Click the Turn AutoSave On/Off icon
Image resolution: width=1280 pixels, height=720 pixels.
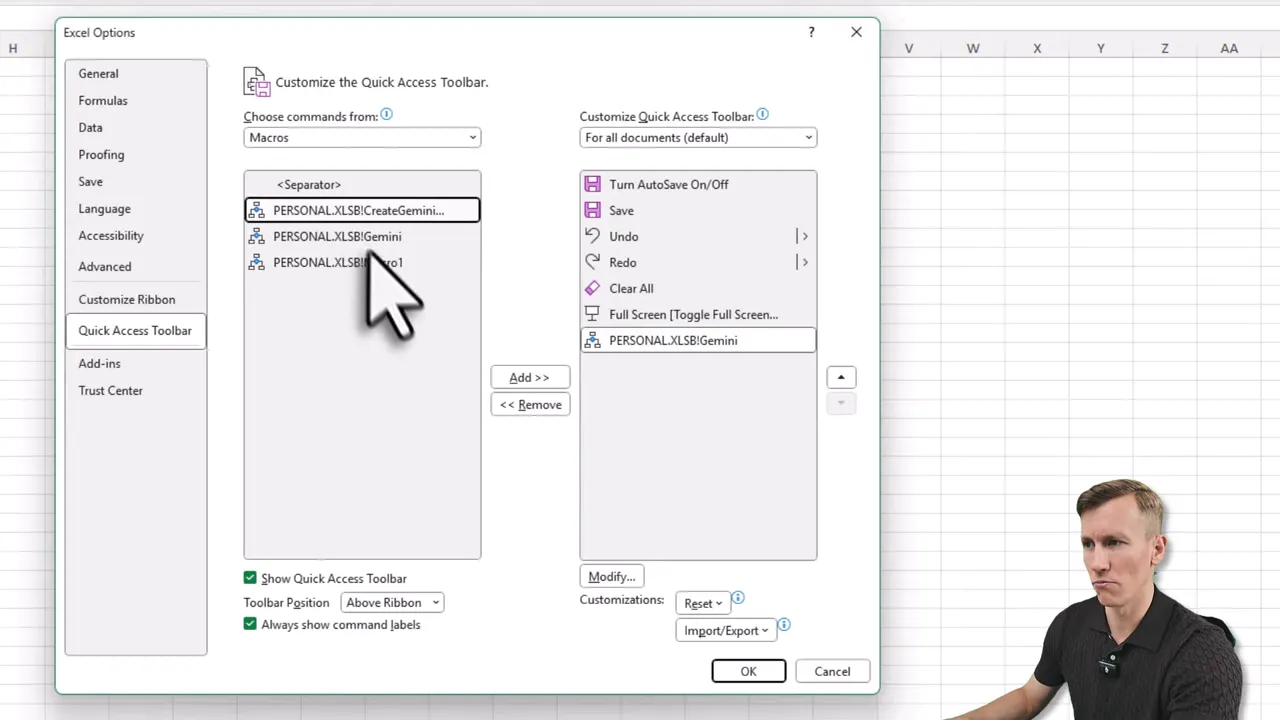[593, 184]
